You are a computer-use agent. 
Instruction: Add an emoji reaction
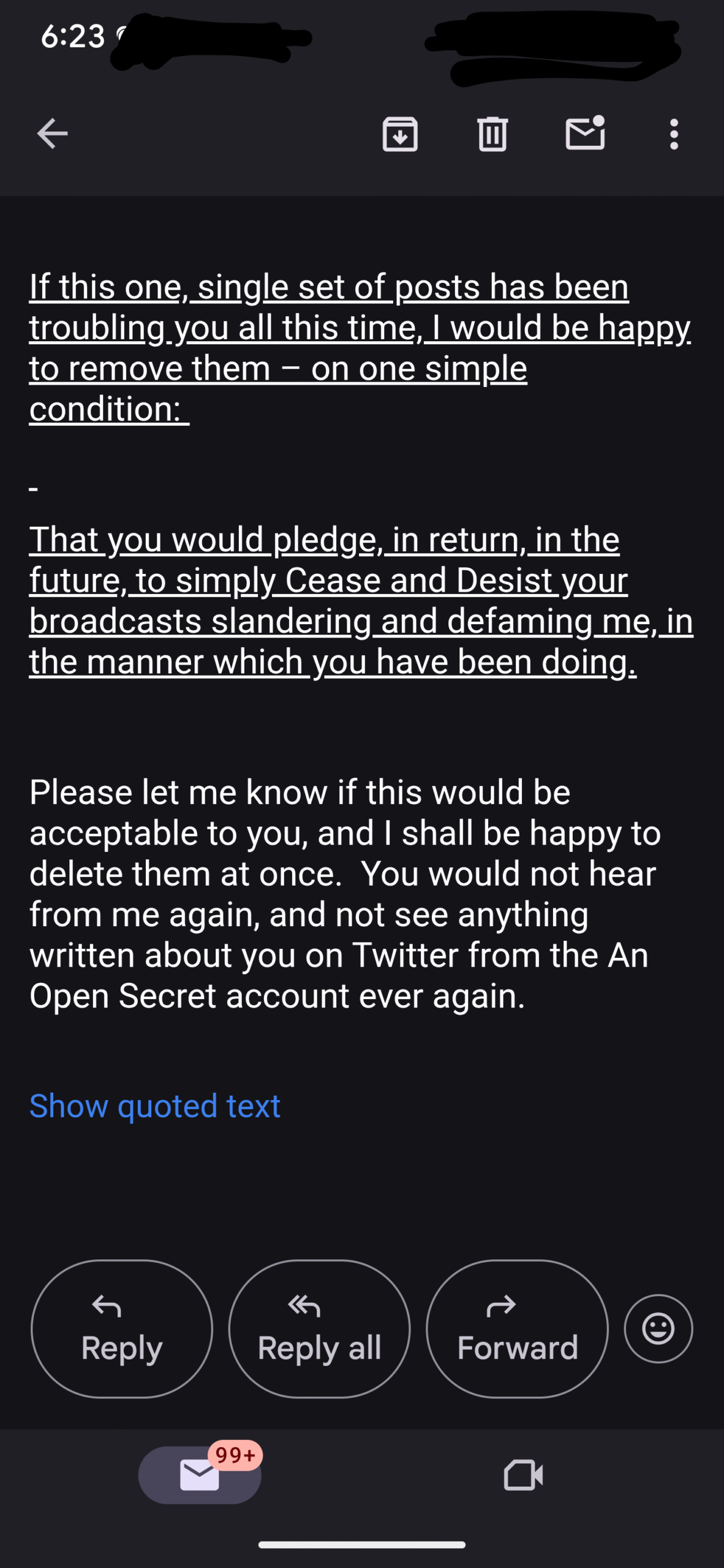658,1329
